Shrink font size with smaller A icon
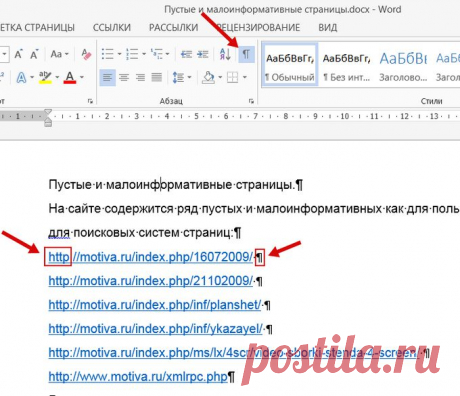 (34, 54)
